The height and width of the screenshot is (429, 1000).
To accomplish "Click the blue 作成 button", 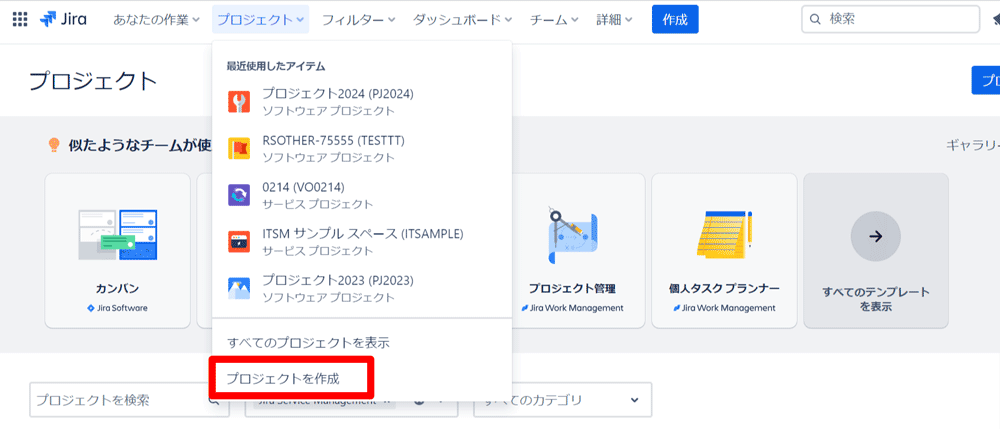I will click(675, 20).
